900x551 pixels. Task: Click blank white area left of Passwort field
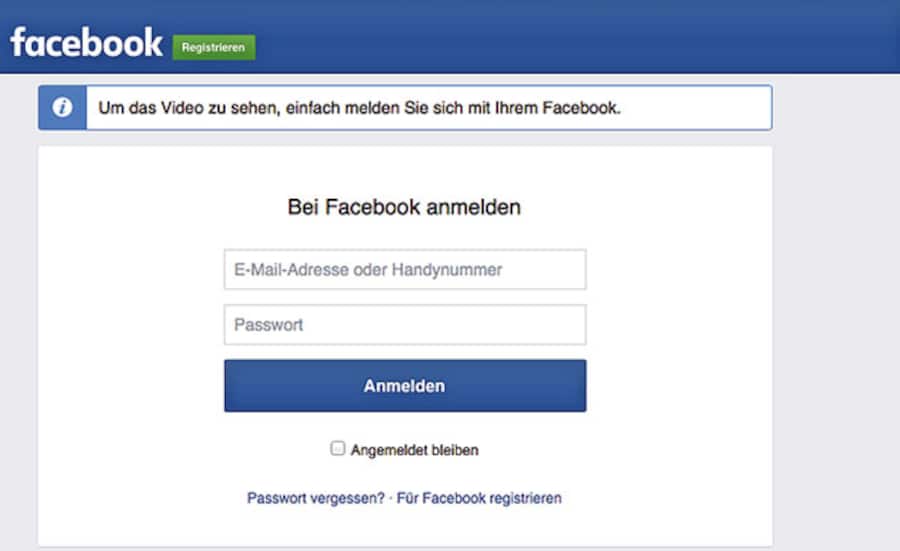coord(130,325)
